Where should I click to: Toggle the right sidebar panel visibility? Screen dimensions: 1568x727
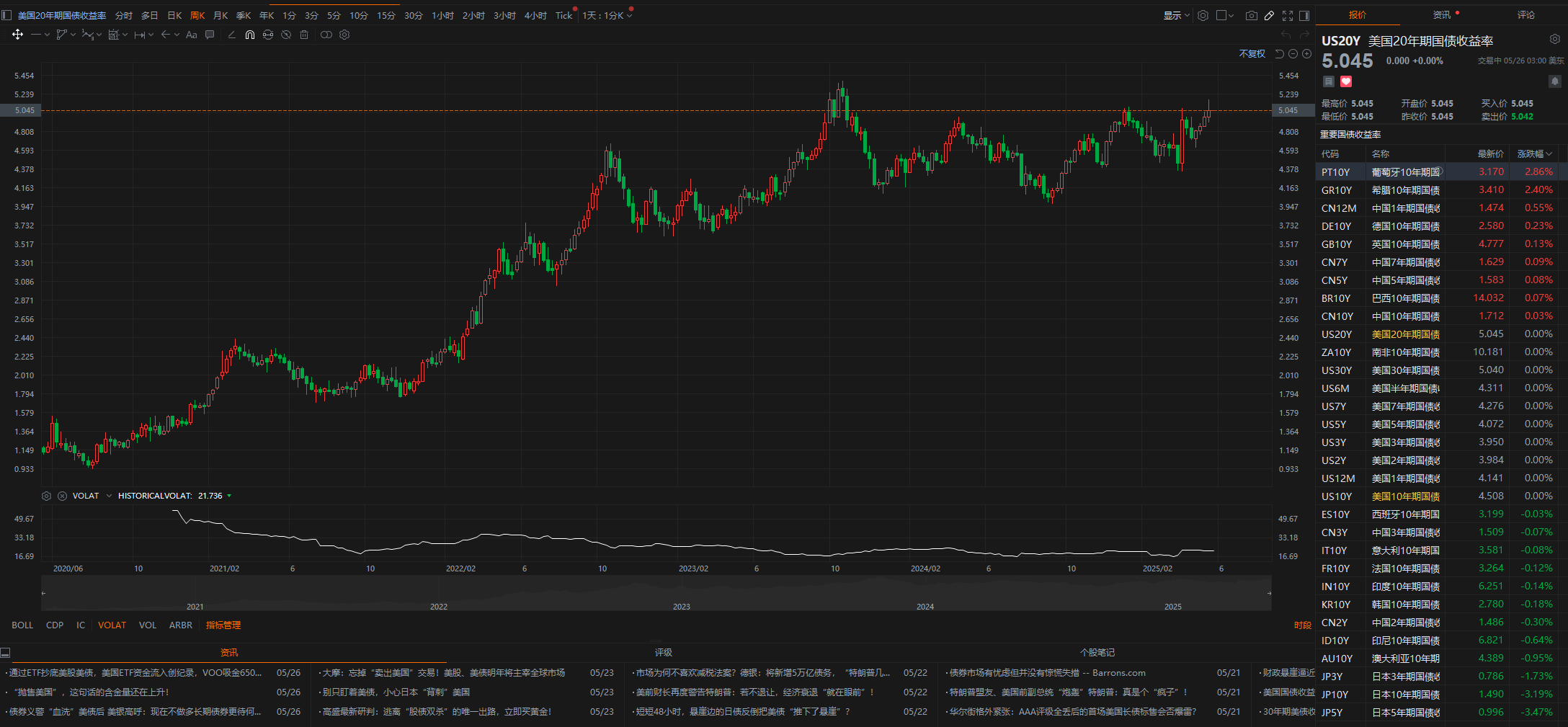point(1304,15)
